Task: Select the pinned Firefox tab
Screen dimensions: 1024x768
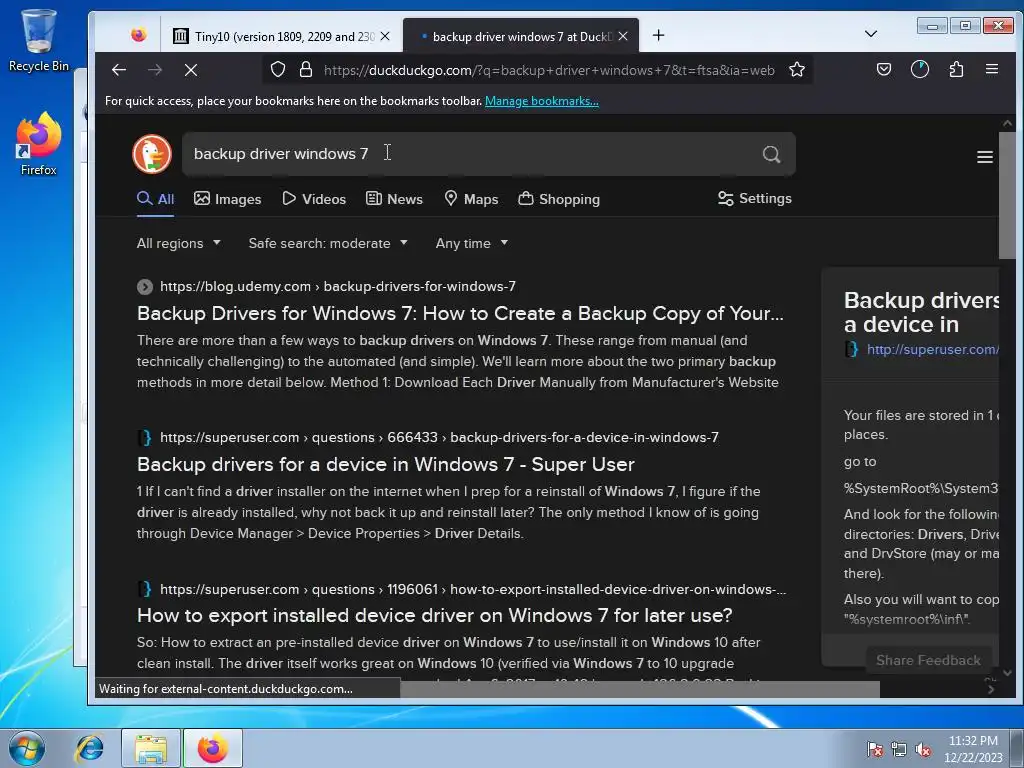Action: 138,35
